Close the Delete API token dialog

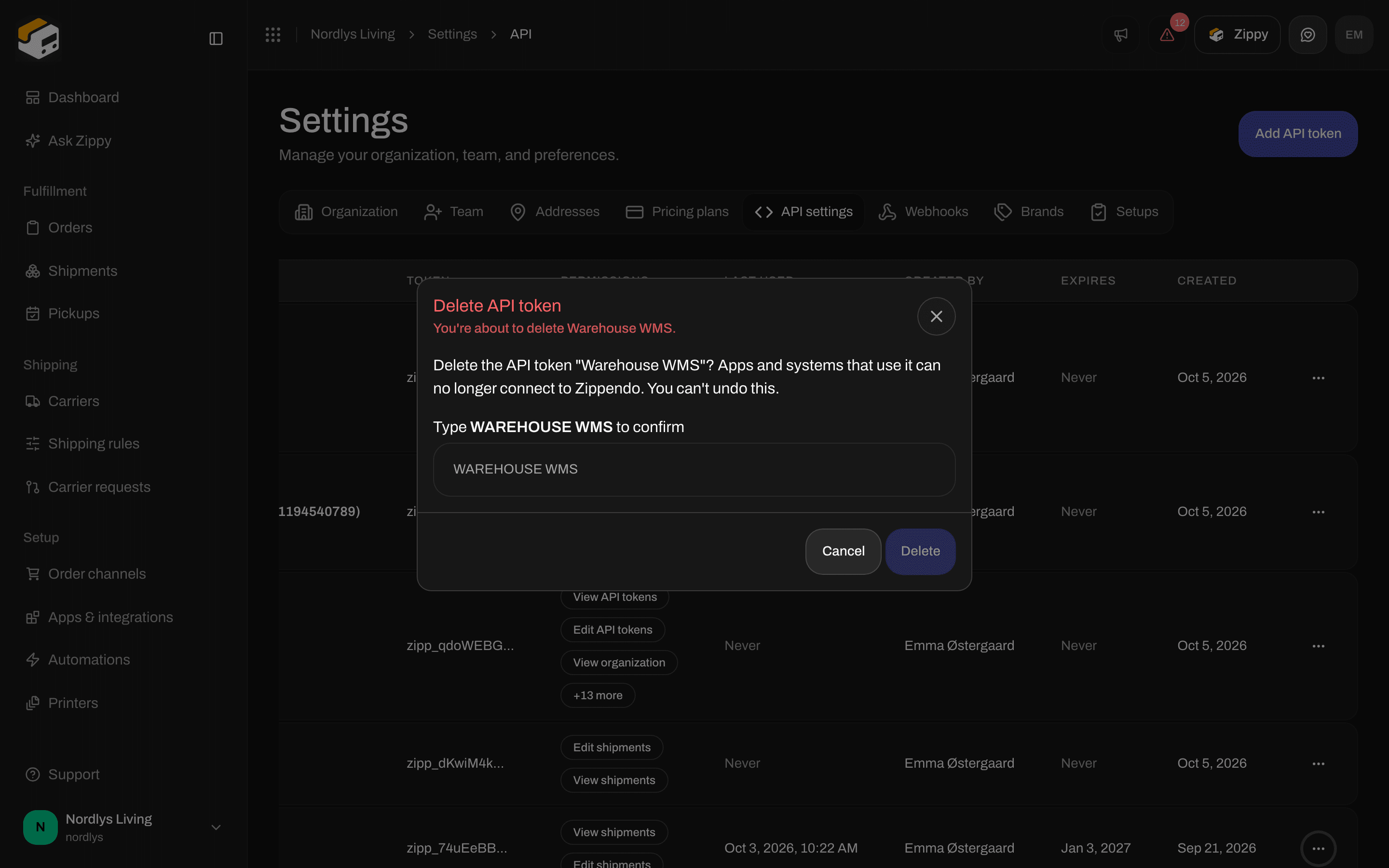click(936, 316)
